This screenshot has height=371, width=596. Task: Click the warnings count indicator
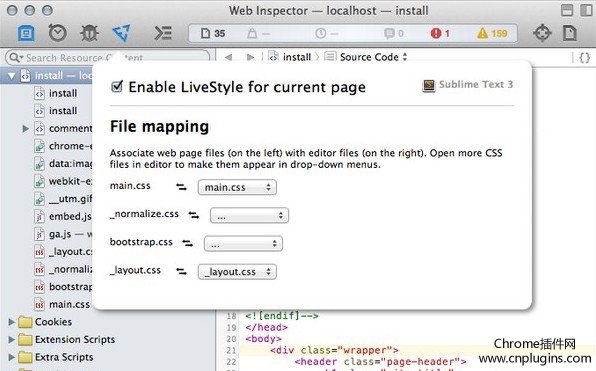point(492,33)
